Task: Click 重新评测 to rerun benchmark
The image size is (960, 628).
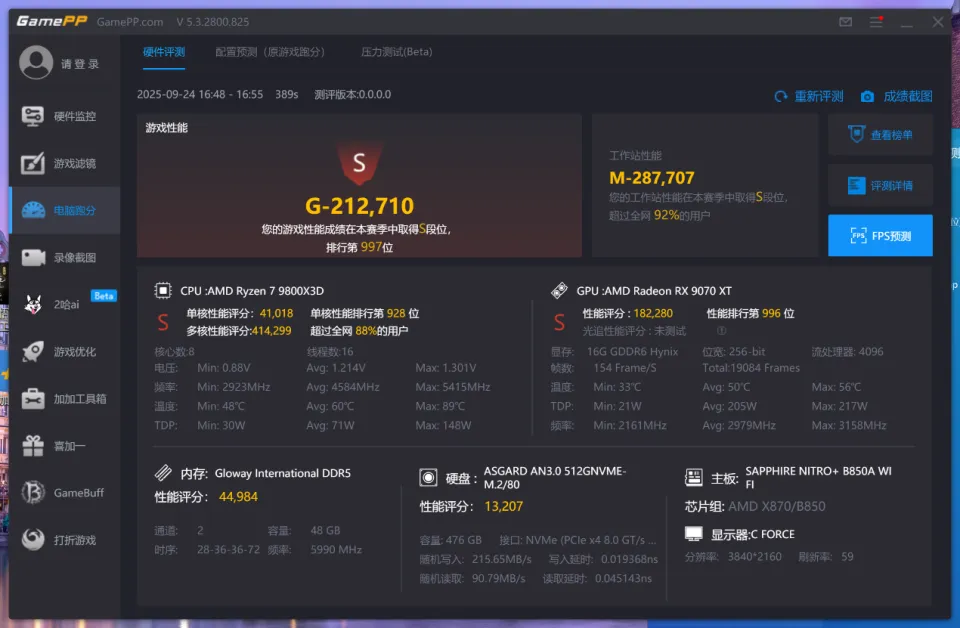Action: pos(809,96)
